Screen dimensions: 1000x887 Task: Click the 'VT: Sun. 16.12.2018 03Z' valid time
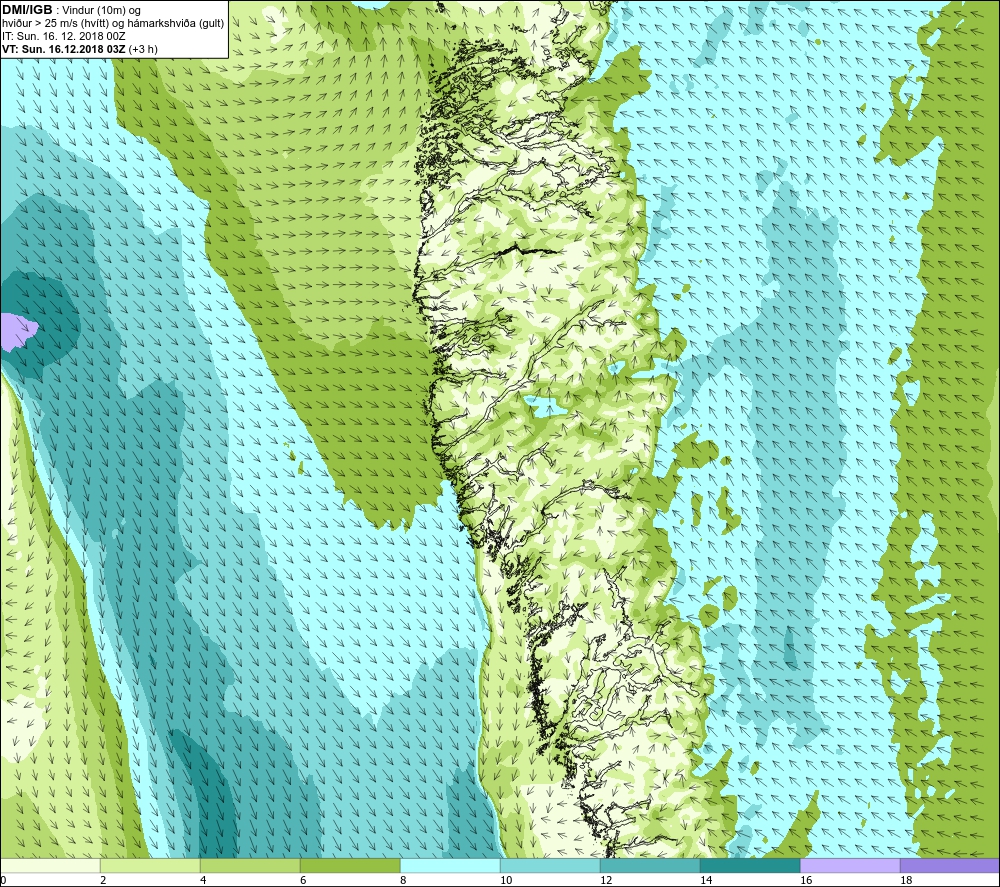[64, 49]
